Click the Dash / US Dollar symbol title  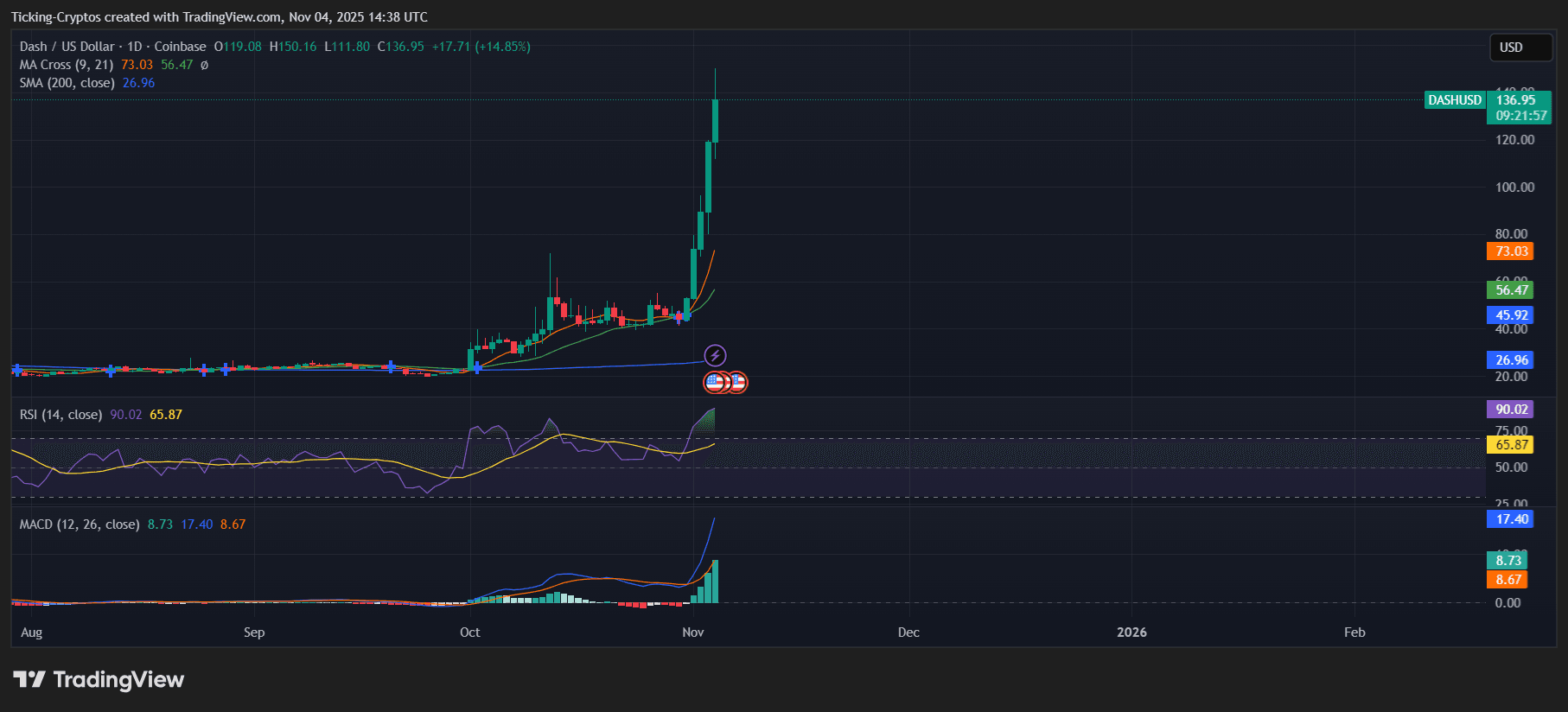(67, 47)
